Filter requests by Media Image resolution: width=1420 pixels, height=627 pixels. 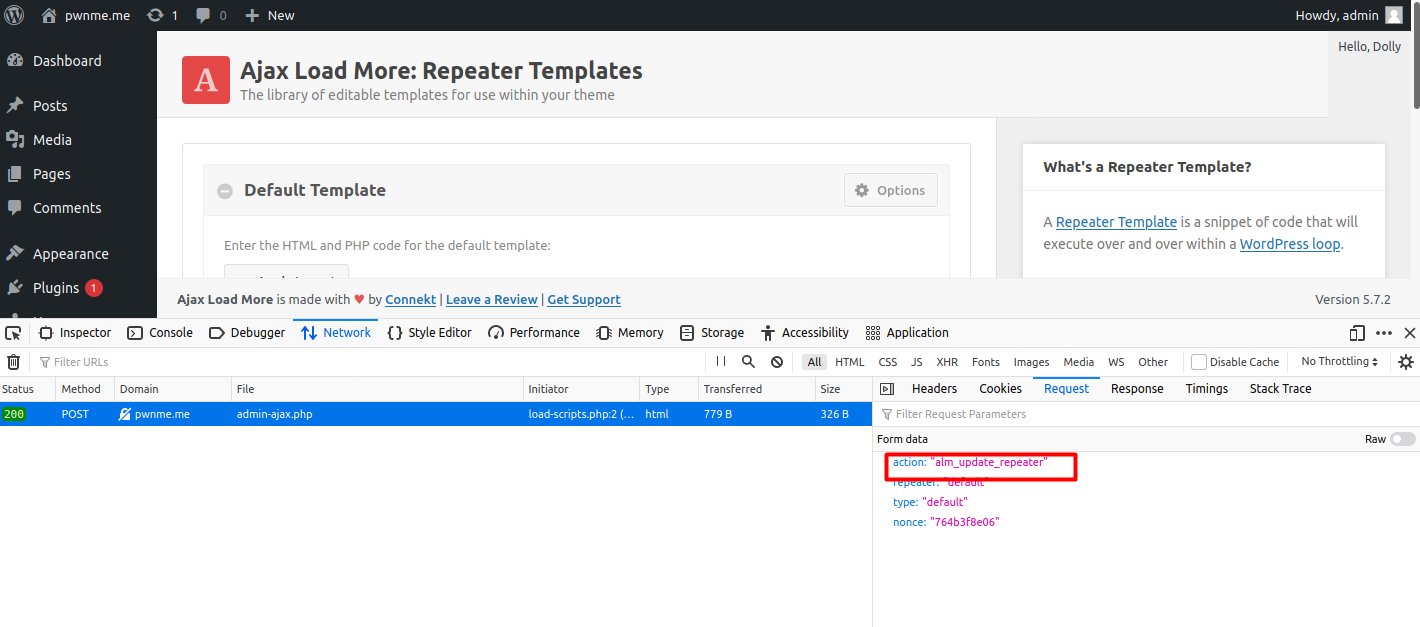(x=1079, y=362)
